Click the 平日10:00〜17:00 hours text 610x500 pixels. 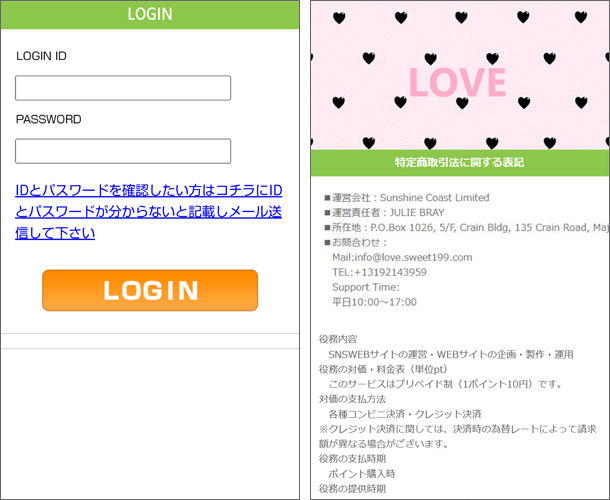point(374,302)
